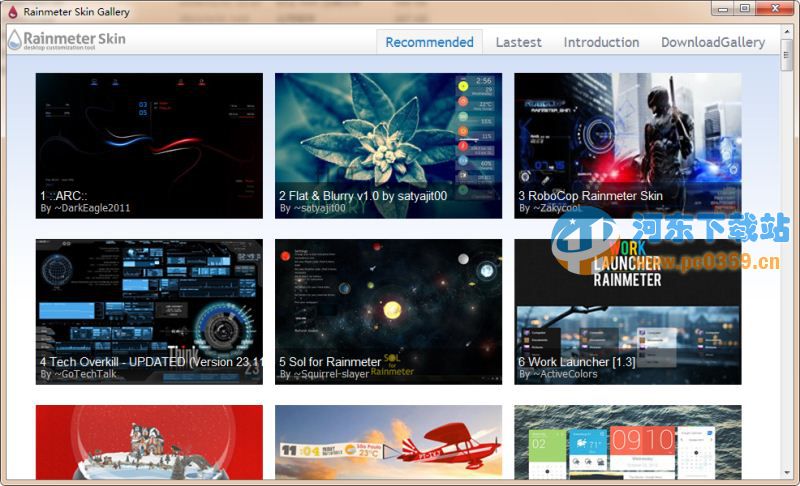Open the ::ARC:: skin thumbnail
The image size is (800, 486).
click(149, 146)
